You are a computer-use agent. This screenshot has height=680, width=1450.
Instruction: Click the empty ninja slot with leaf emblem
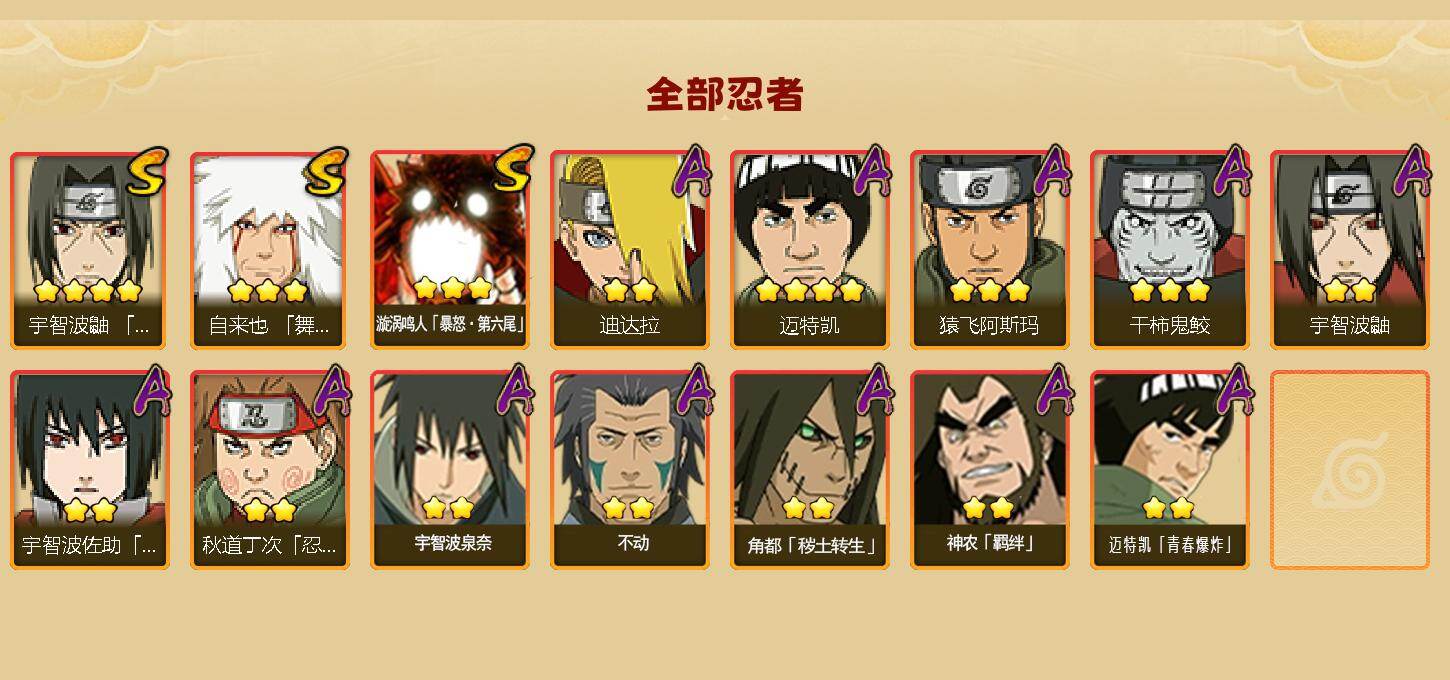point(1349,470)
